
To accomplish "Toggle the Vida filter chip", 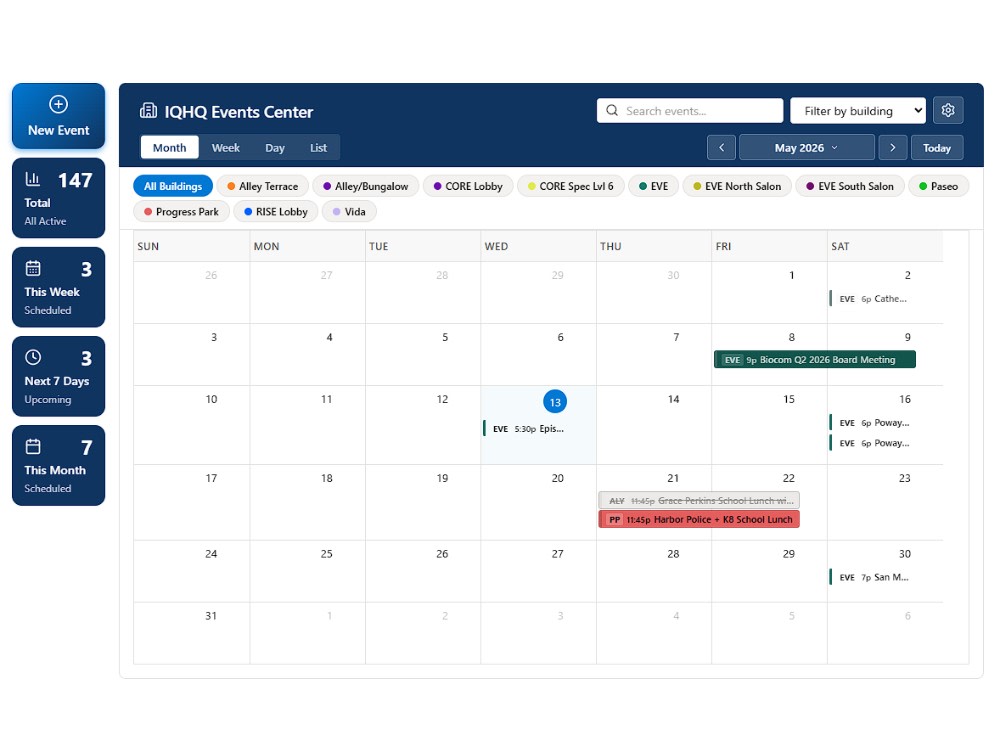I will coord(349,212).
